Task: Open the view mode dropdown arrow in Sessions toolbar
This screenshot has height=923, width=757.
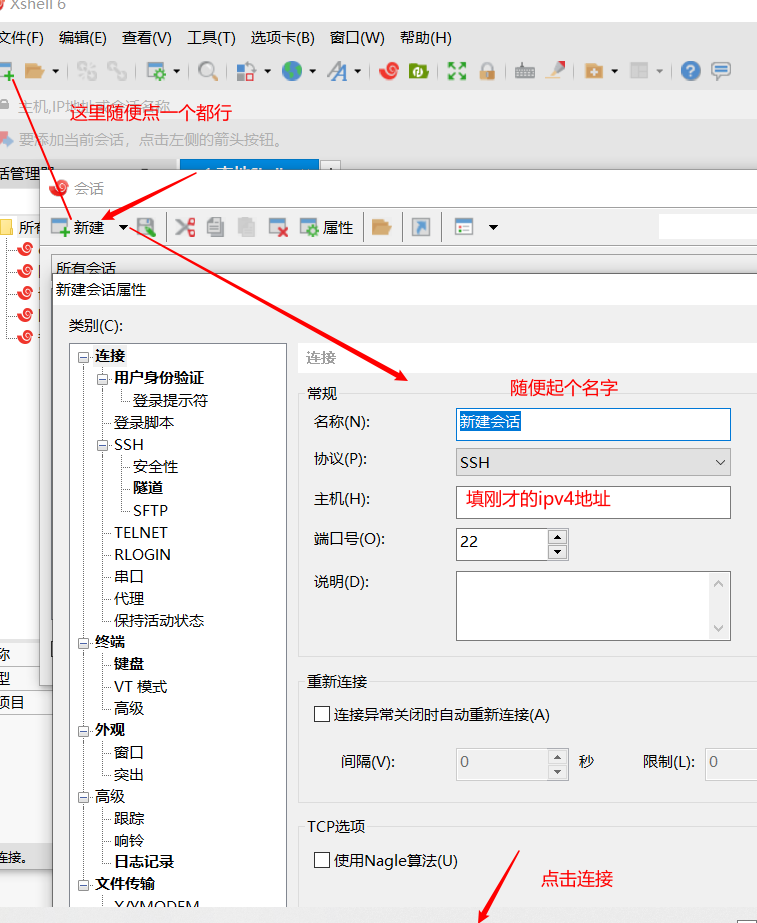Action: (x=493, y=227)
